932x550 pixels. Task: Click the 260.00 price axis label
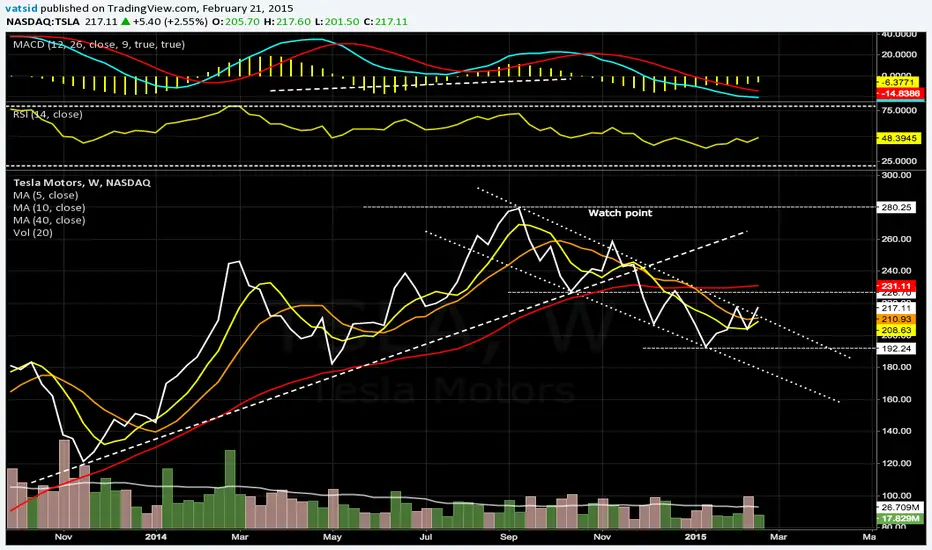pos(896,239)
